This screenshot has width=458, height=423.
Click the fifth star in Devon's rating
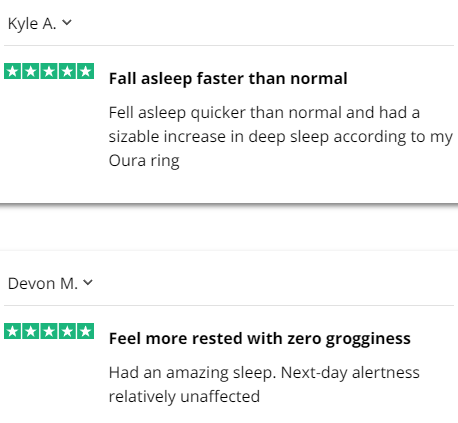click(x=86, y=331)
